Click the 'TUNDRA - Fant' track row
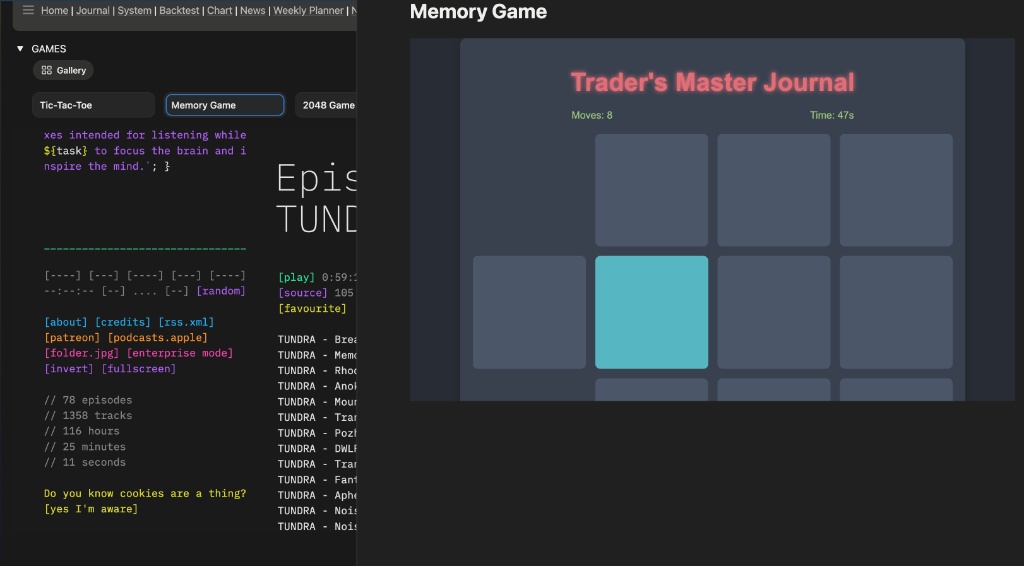The image size is (1024, 566). (x=317, y=480)
